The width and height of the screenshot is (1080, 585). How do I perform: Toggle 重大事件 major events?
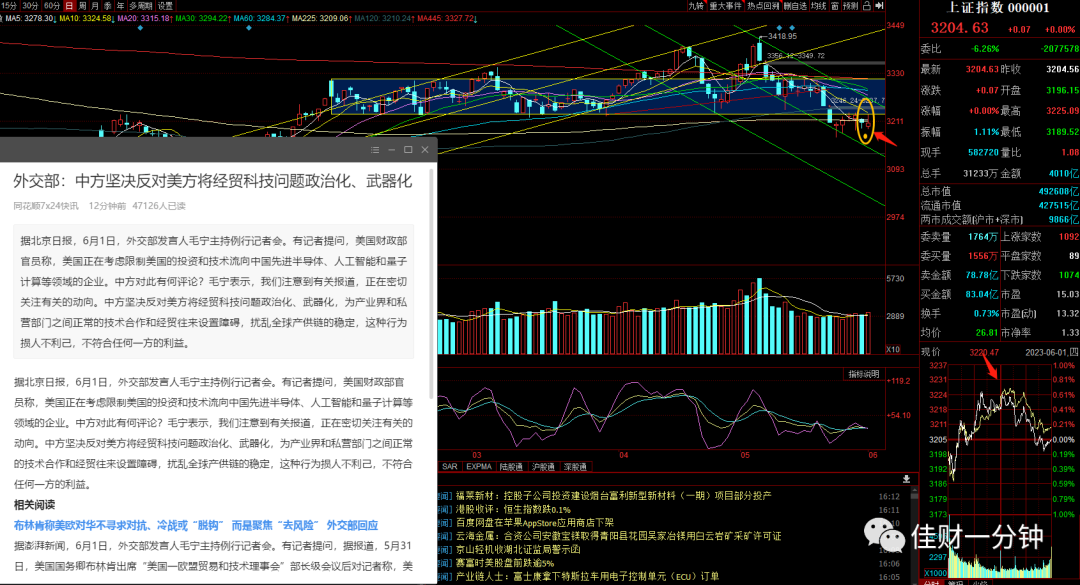(x=726, y=6)
